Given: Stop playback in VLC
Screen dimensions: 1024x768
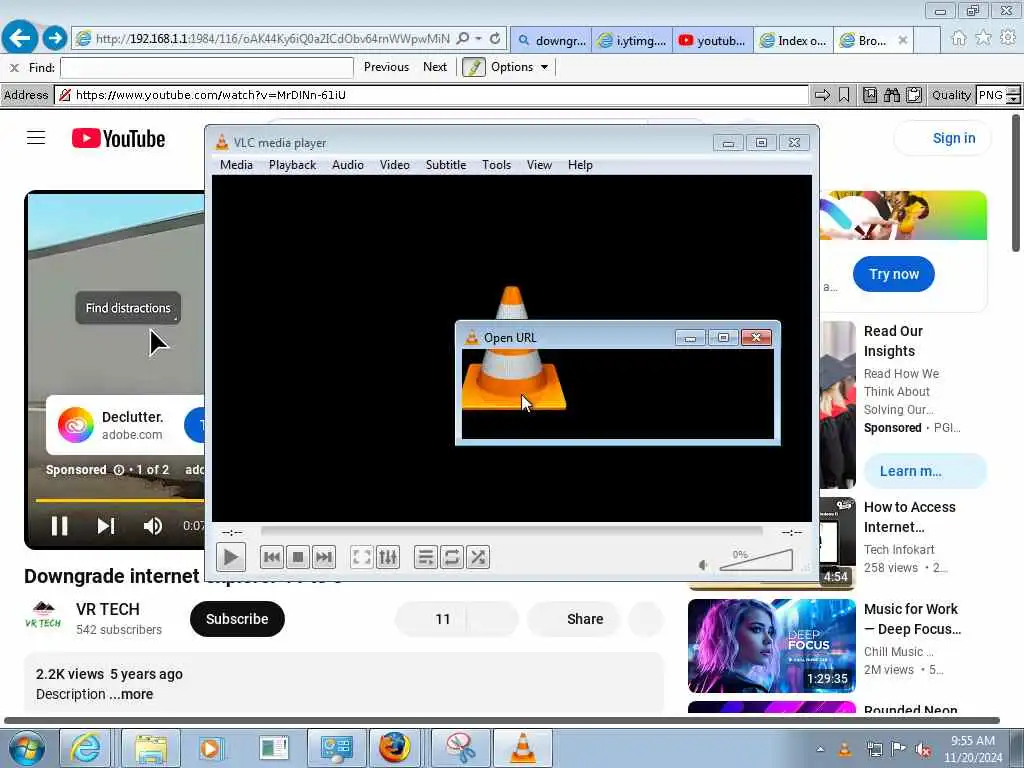Looking at the screenshot, I should tap(298, 557).
